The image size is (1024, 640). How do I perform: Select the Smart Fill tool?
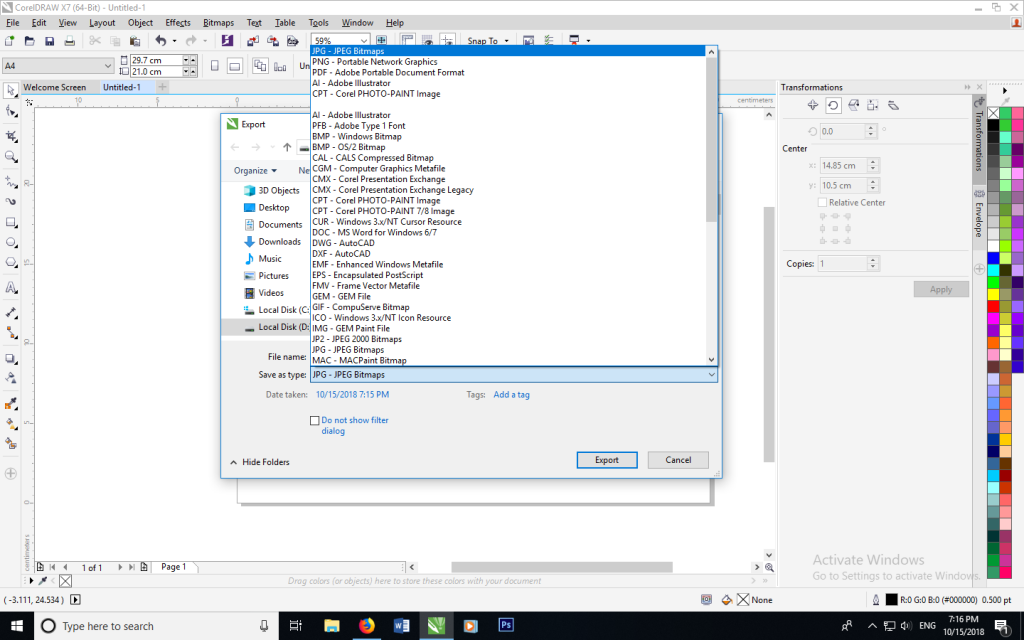[x=10, y=444]
